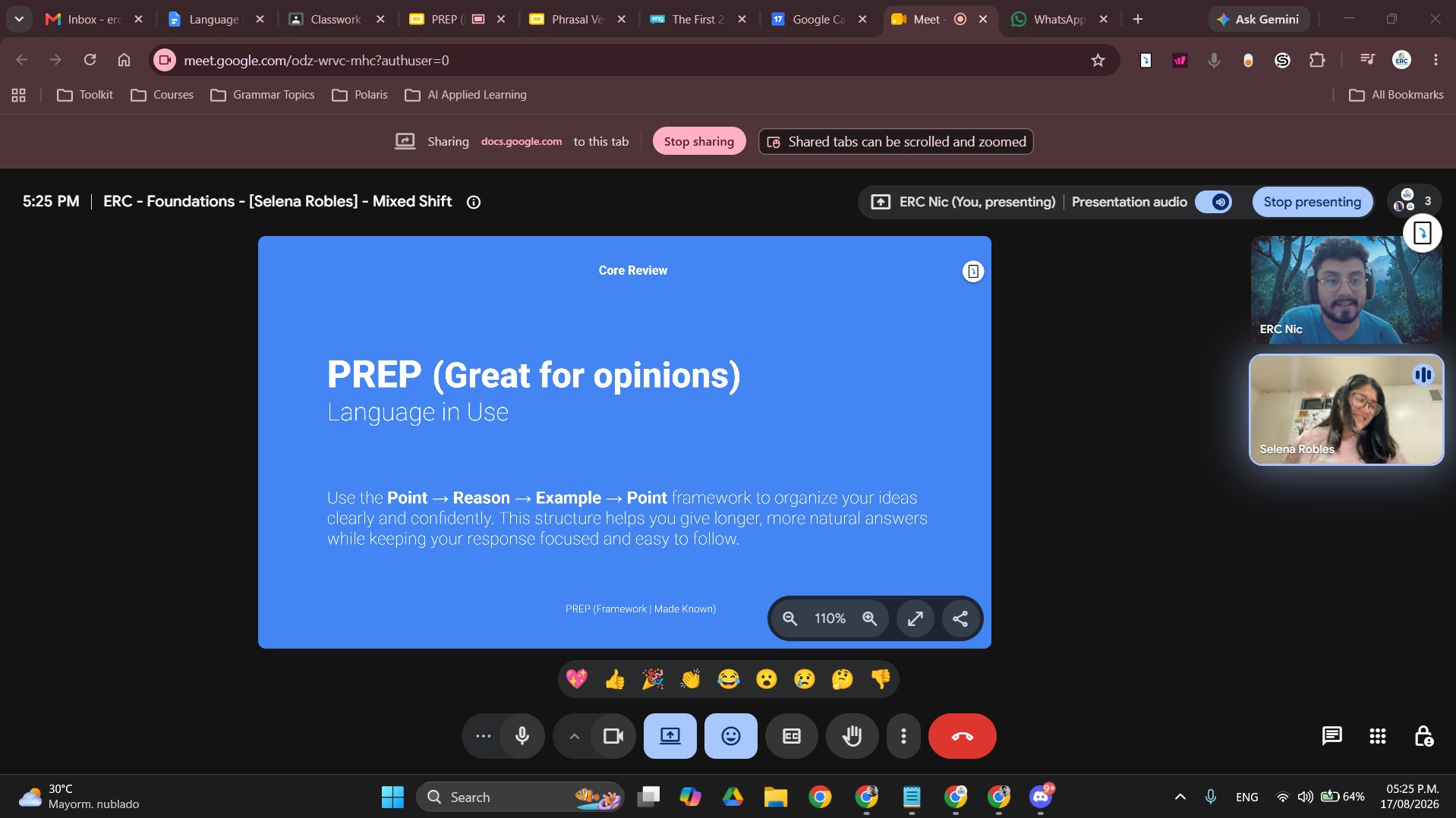
Task: Expand presentation to fullscreen
Action: tap(916, 618)
